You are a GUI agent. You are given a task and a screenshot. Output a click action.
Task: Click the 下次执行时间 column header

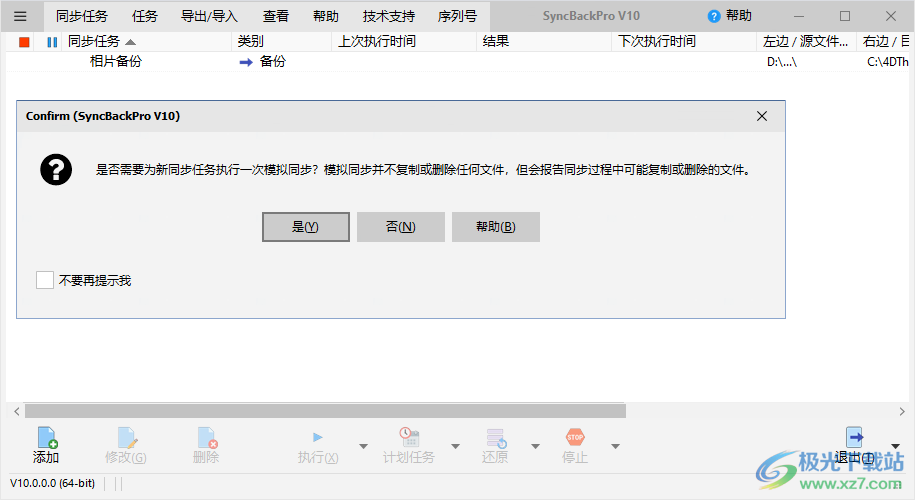coord(684,41)
